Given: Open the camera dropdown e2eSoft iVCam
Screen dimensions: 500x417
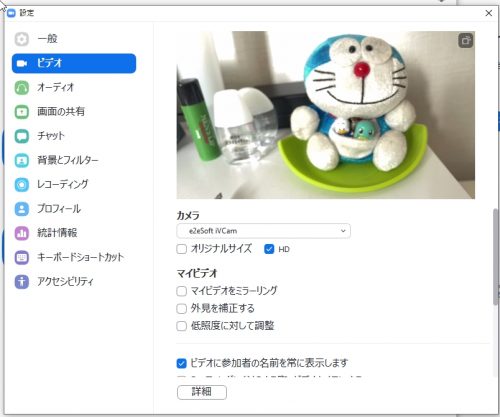Looking at the screenshot, I should point(263,231).
